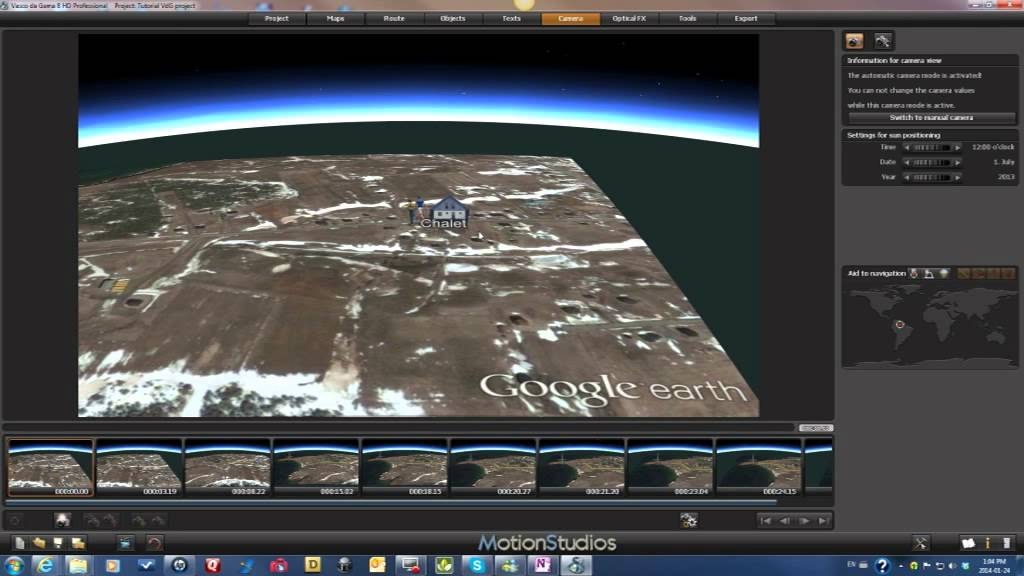Open the Windows Start menu
The width and height of the screenshot is (1024, 576).
pyautogui.click(x=14, y=565)
